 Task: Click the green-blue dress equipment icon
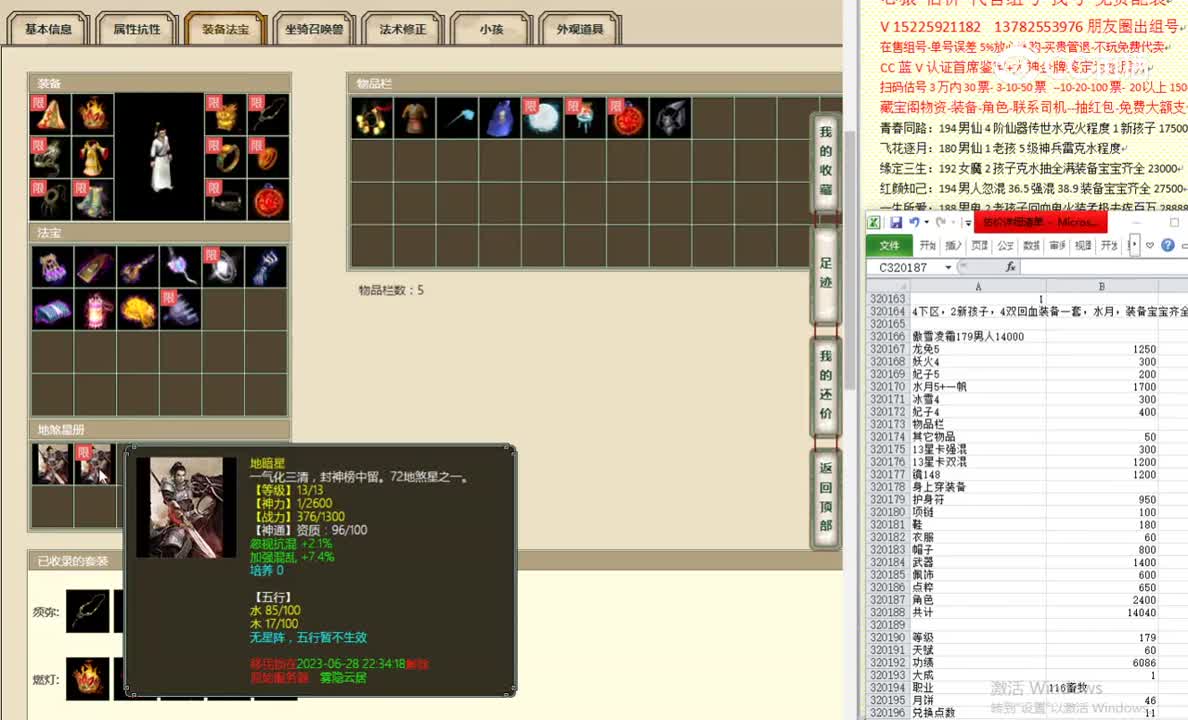coord(93,199)
